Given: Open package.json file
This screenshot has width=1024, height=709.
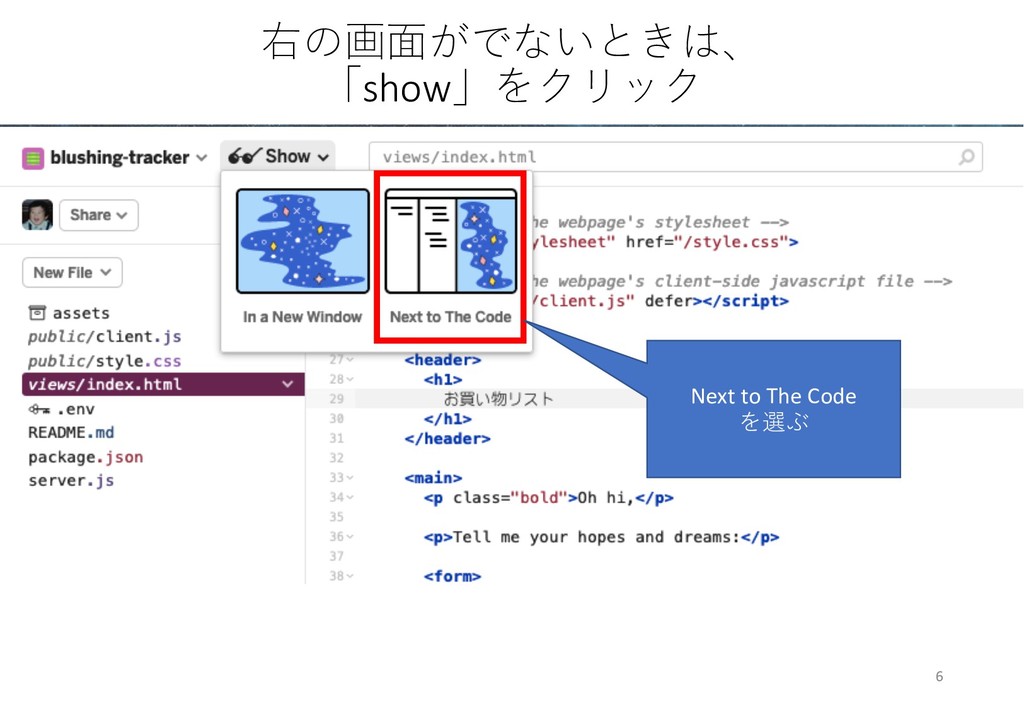Looking at the screenshot, I should point(86,457).
